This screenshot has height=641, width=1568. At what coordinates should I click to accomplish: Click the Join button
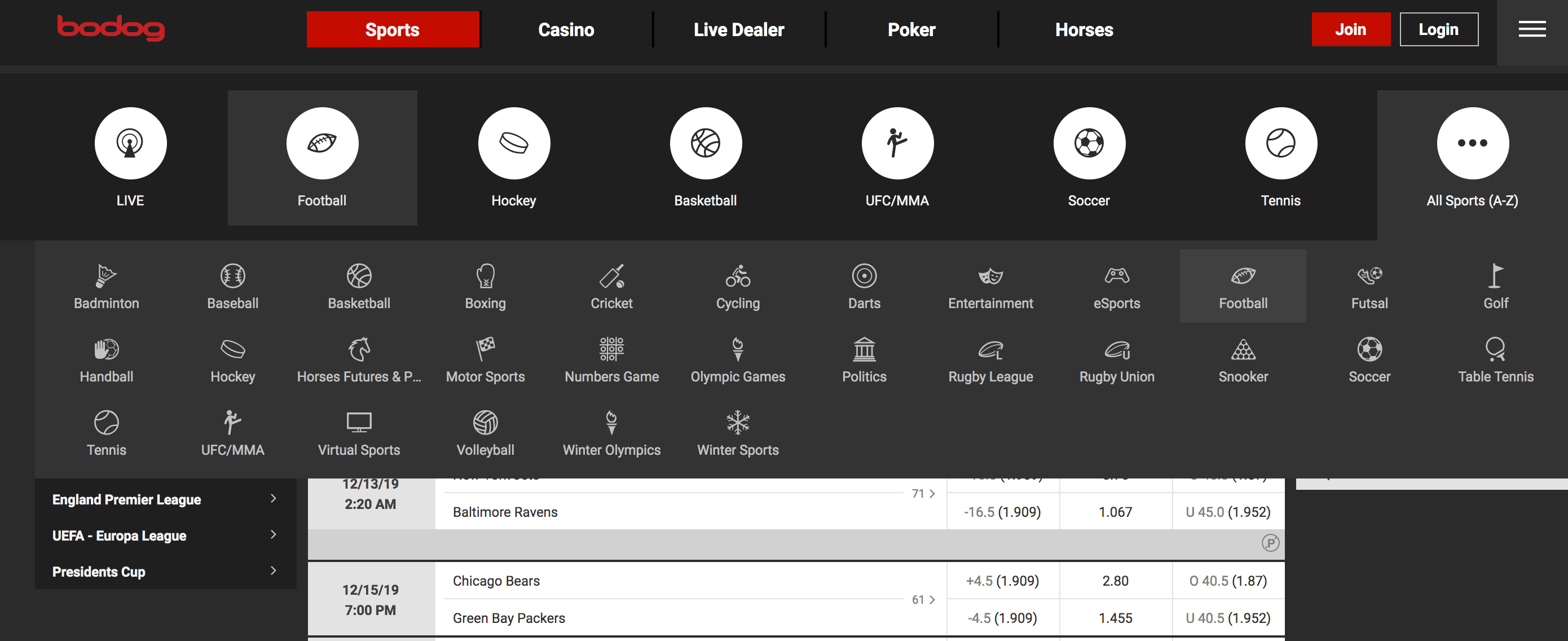click(x=1351, y=29)
